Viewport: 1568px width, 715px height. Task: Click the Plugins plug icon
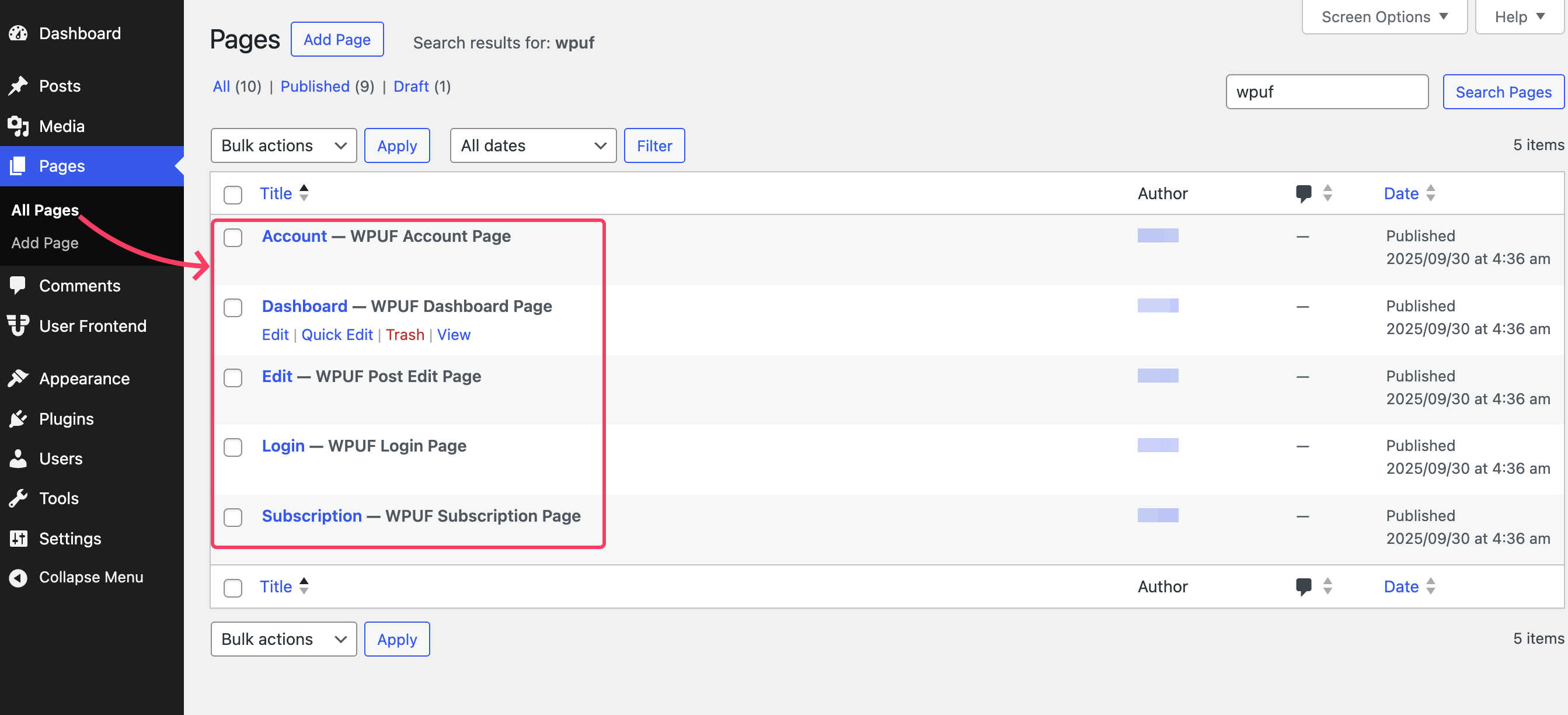tap(18, 418)
